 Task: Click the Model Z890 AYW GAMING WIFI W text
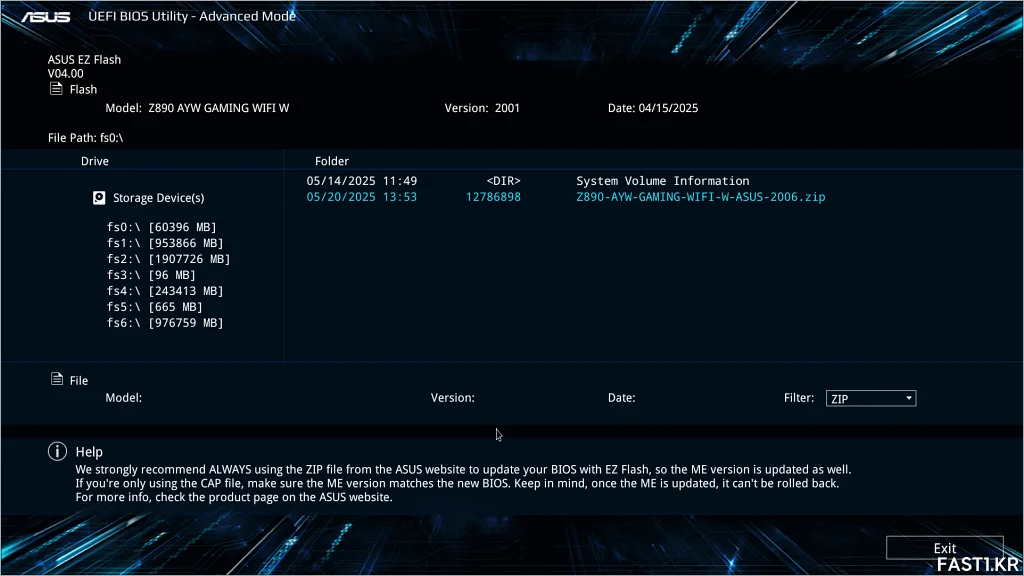(x=197, y=108)
